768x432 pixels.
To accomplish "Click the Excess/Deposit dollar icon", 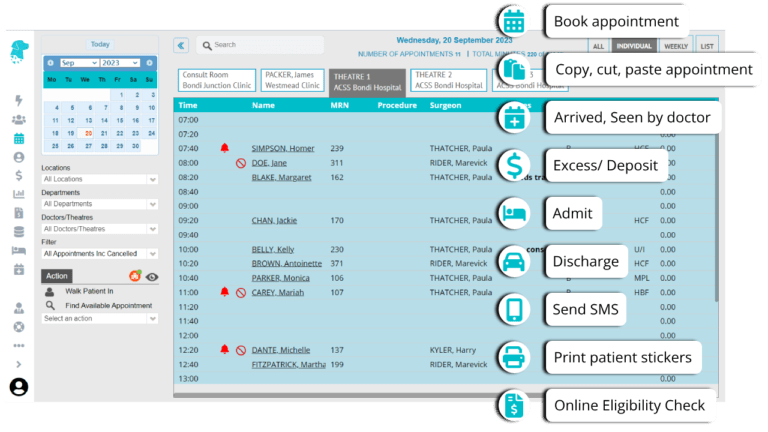I will pyautogui.click(x=514, y=165).
